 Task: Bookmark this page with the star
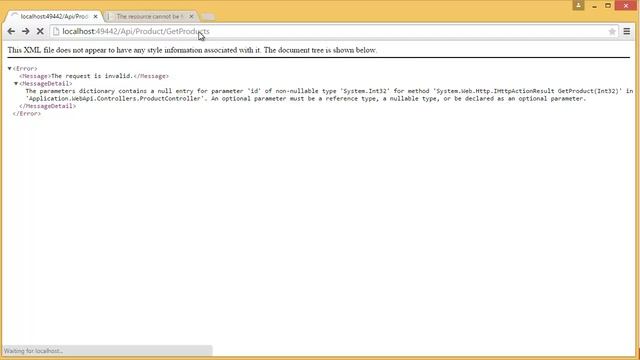(x=612, y=31)
